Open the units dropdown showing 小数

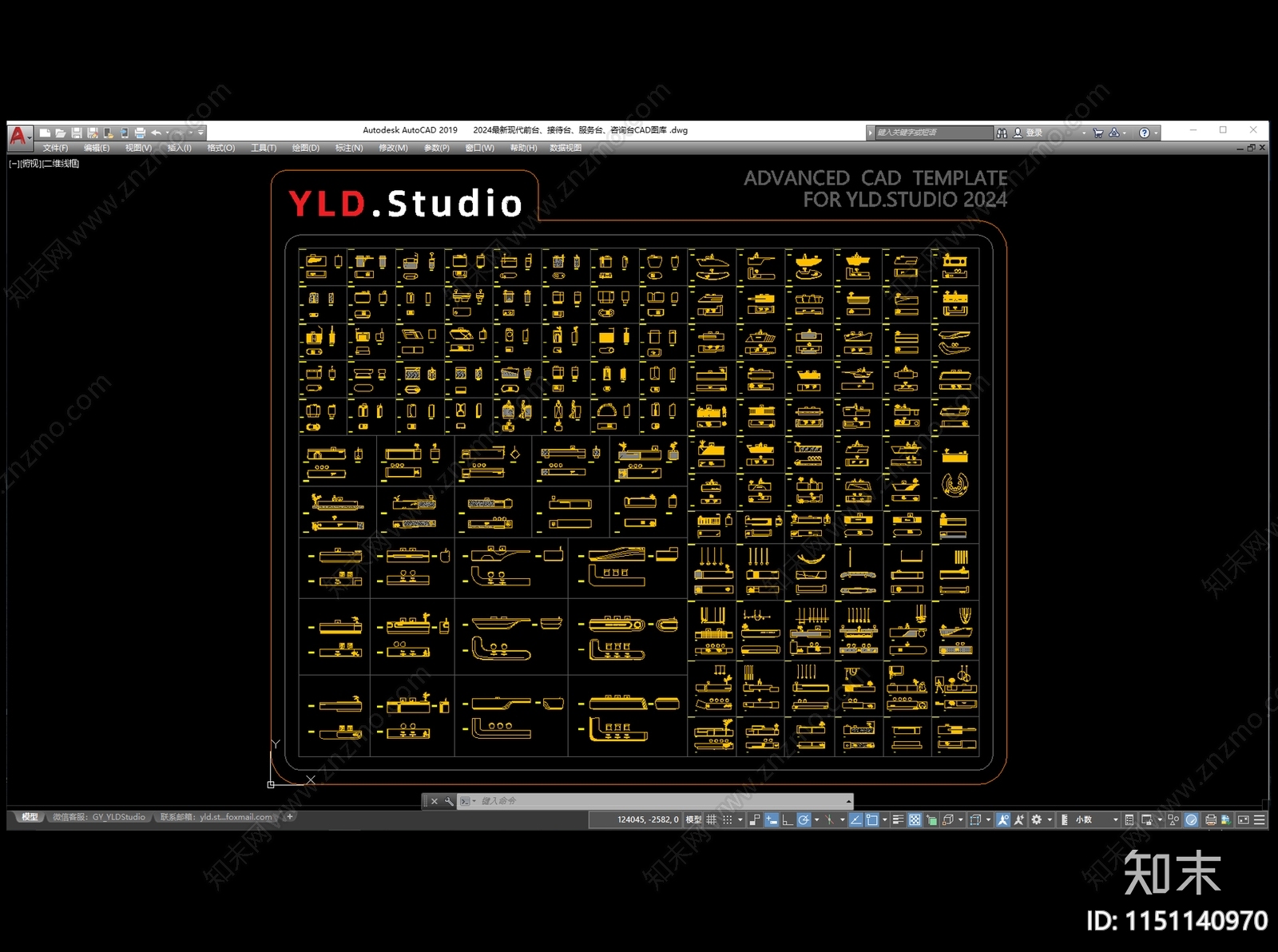[x=1097, y=819]
